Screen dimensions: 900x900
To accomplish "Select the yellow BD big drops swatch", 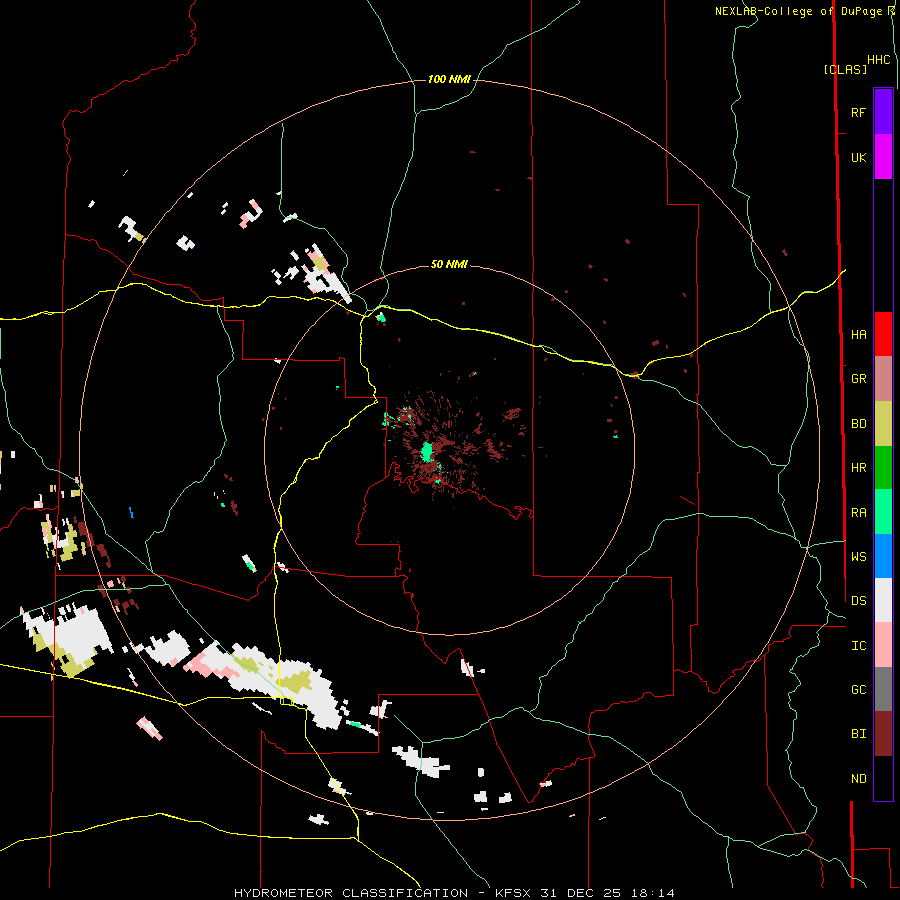I will pyautogui.click(x=883, y=423).
